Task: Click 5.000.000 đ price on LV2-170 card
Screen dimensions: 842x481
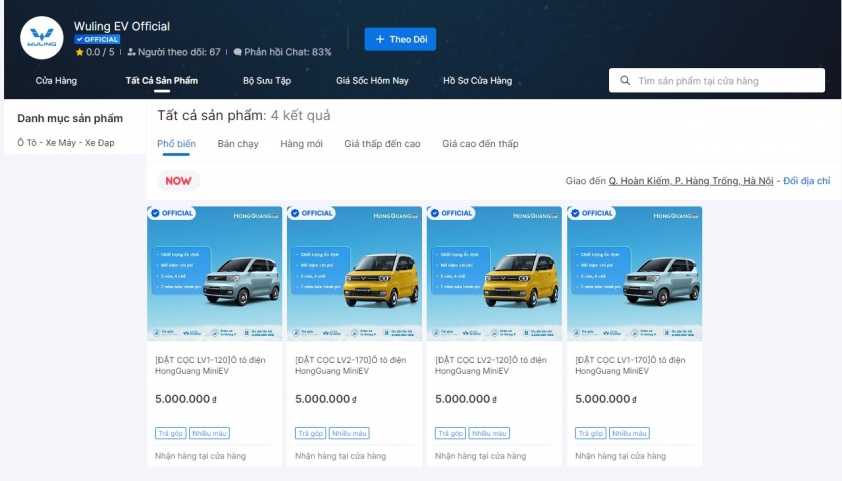Action: (326, 399)
